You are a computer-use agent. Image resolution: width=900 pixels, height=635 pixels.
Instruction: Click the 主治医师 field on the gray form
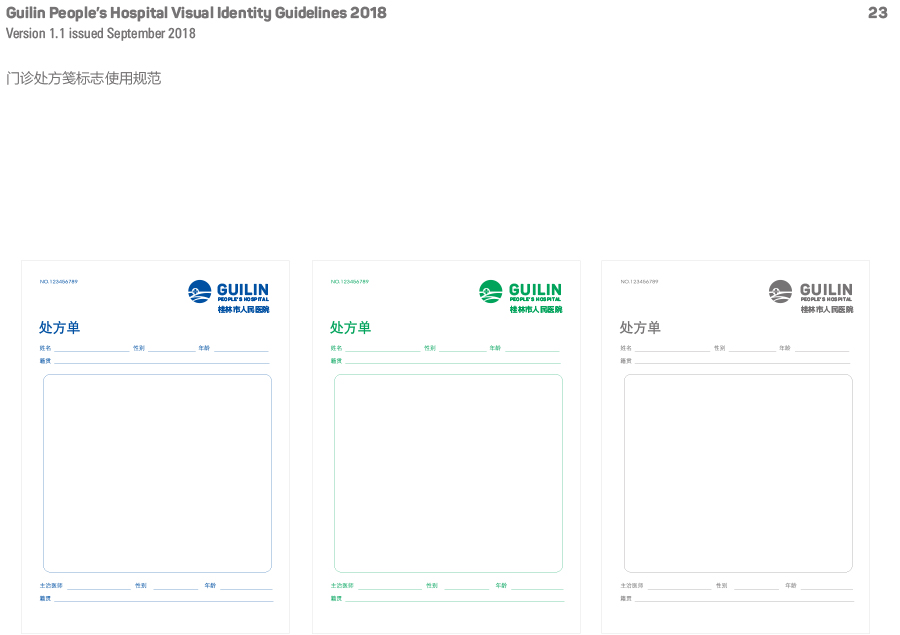coord(678,585)
